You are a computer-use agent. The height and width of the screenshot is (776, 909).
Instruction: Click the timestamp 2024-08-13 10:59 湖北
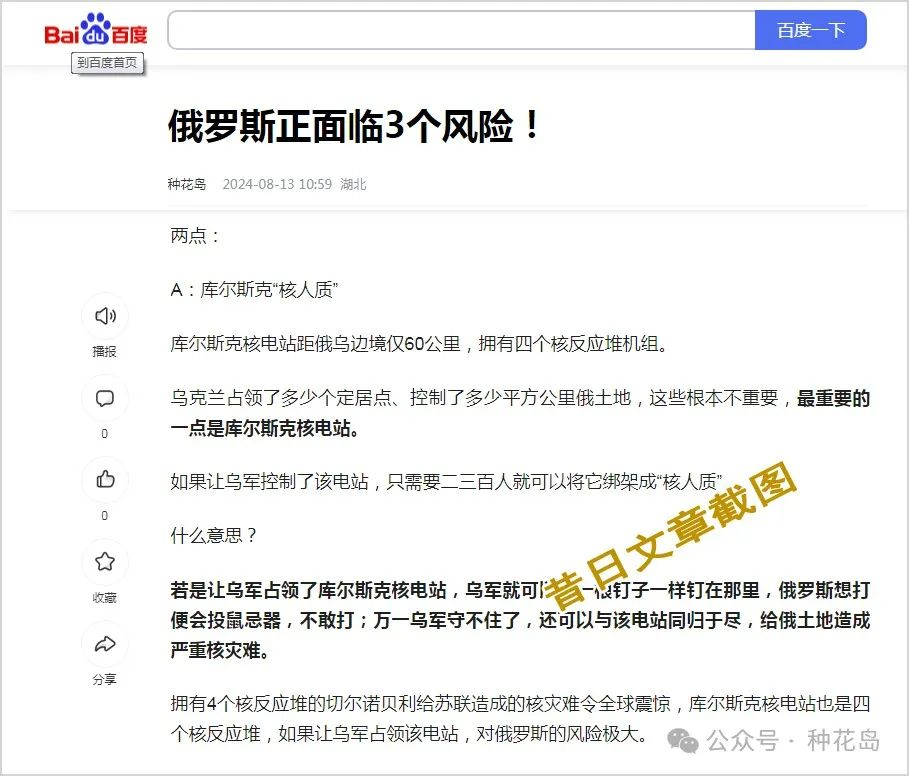pos(279,184)
